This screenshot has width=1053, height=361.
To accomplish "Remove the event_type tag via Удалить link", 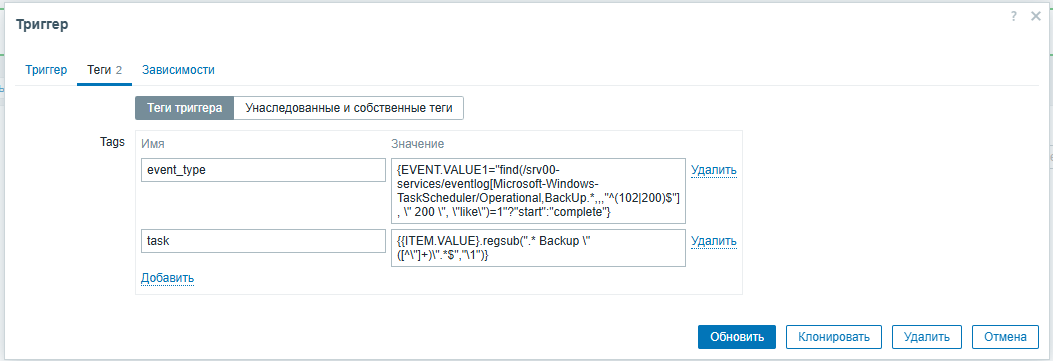I will tap(714, 170).
